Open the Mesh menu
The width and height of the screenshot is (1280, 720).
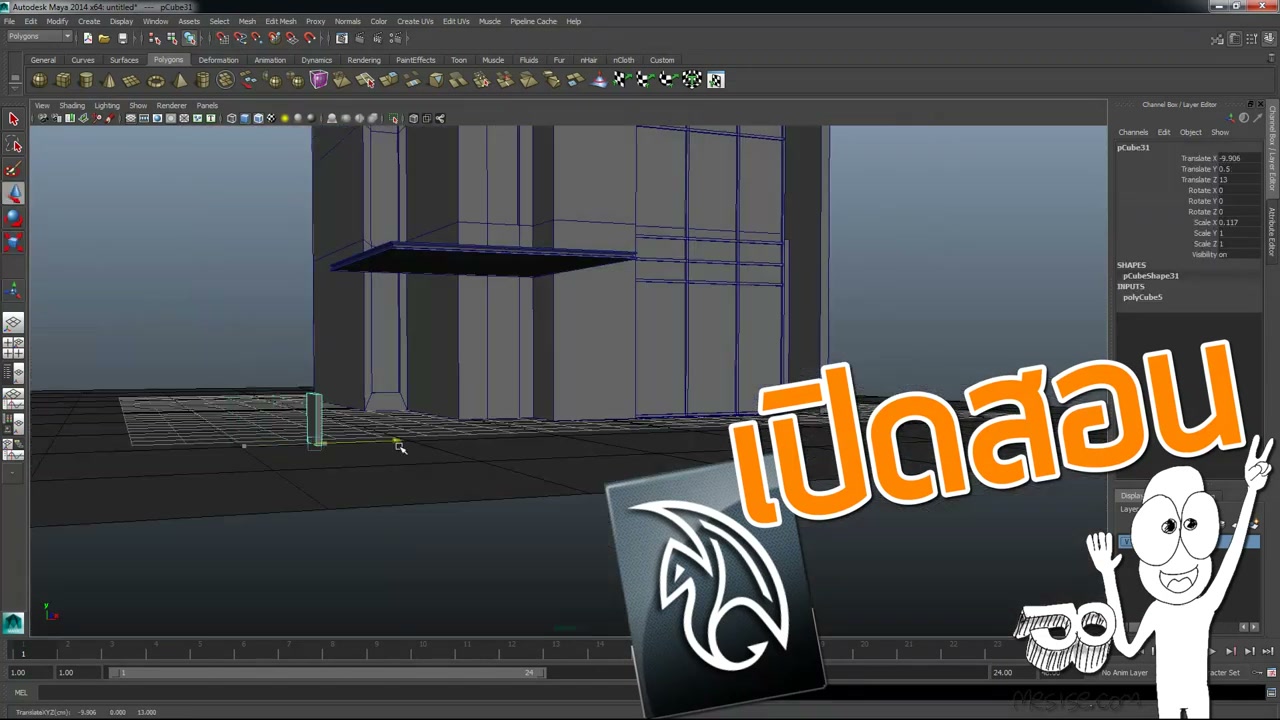pos(247,21)
